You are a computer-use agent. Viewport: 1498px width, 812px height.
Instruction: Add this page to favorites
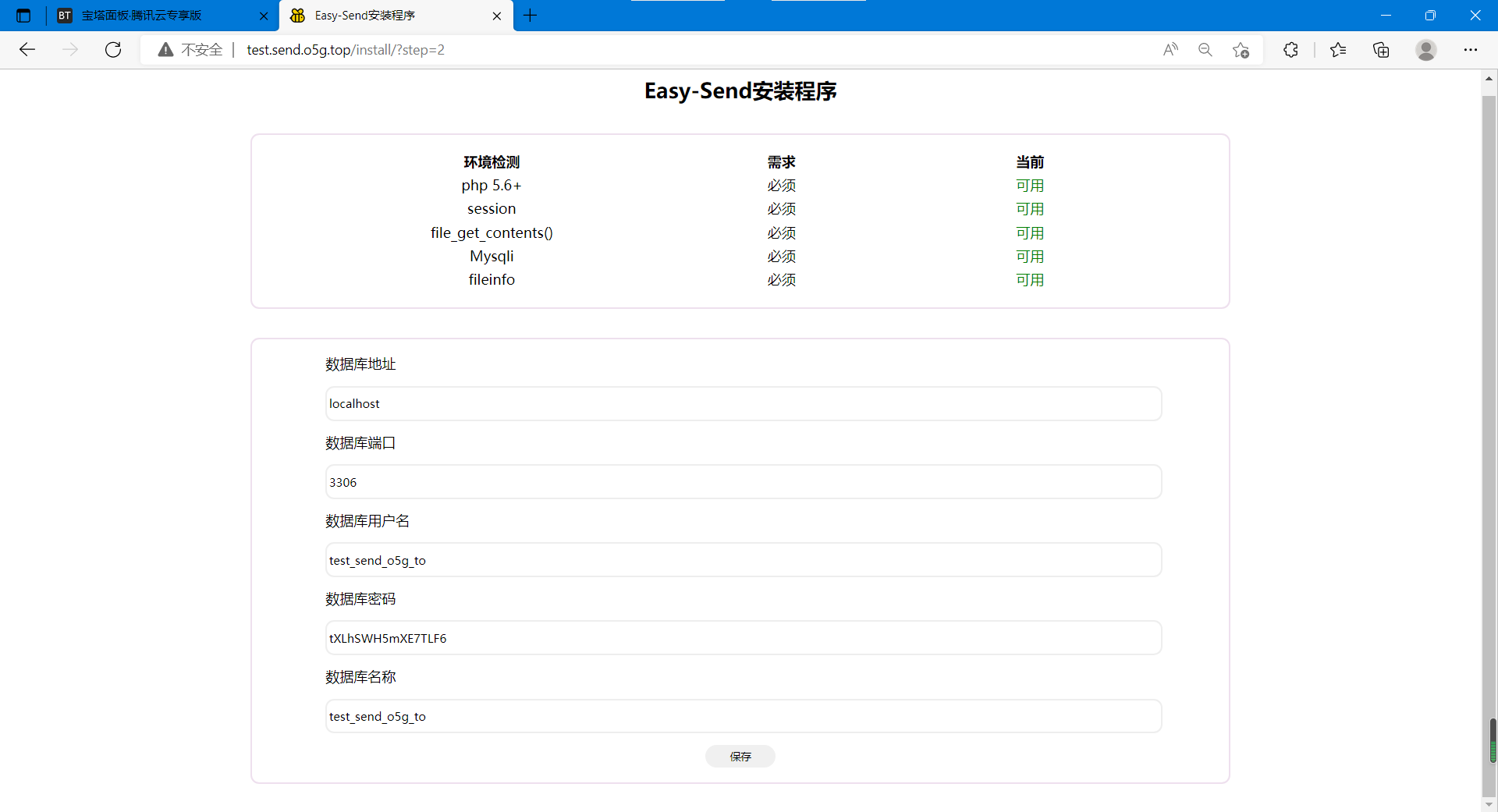(1241, 50)
